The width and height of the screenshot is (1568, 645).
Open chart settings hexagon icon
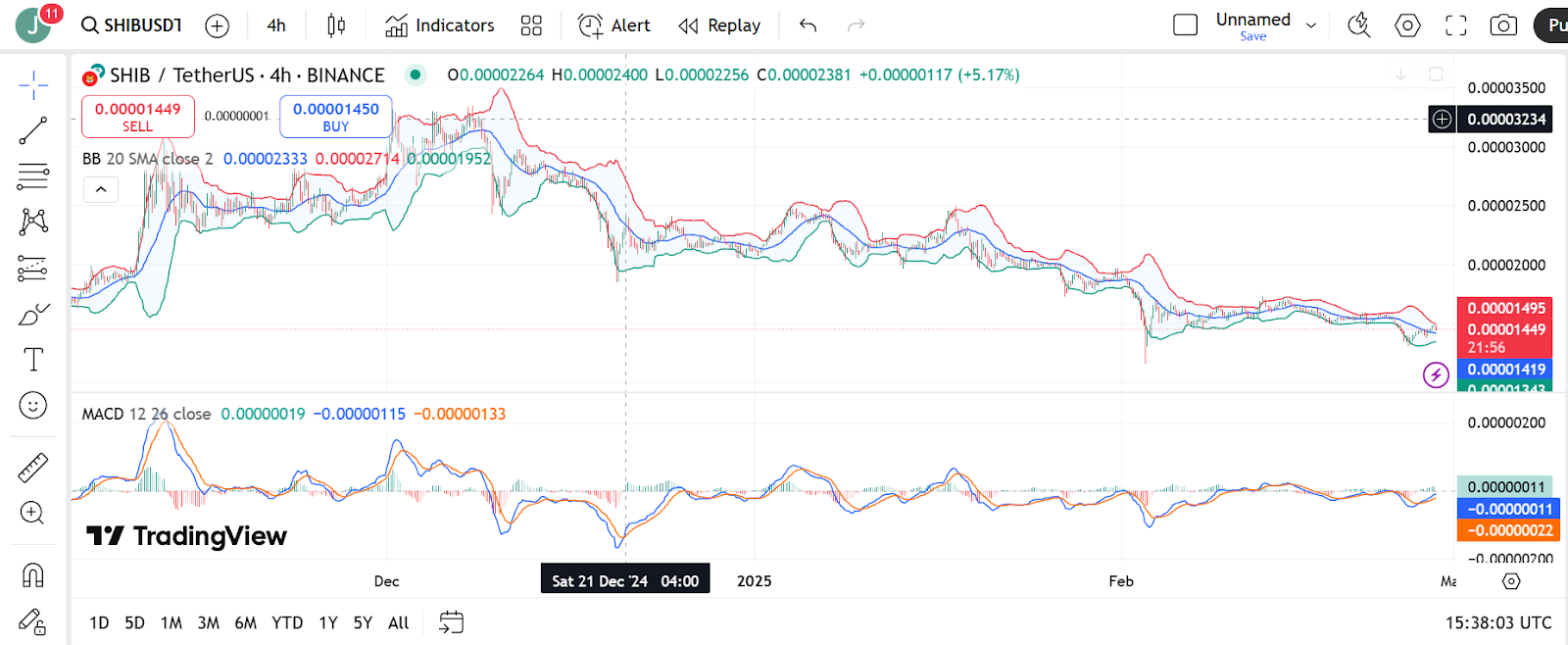click(1407, 25)
